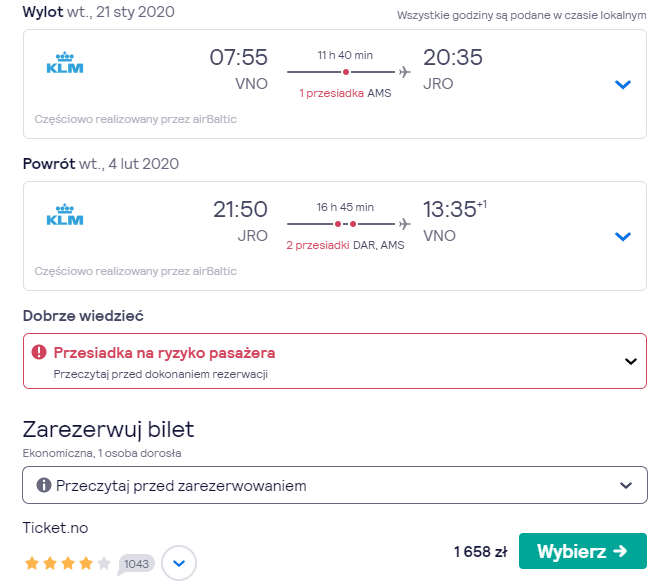Select the 07:55 VNO departure card

(x=335, y=84)
